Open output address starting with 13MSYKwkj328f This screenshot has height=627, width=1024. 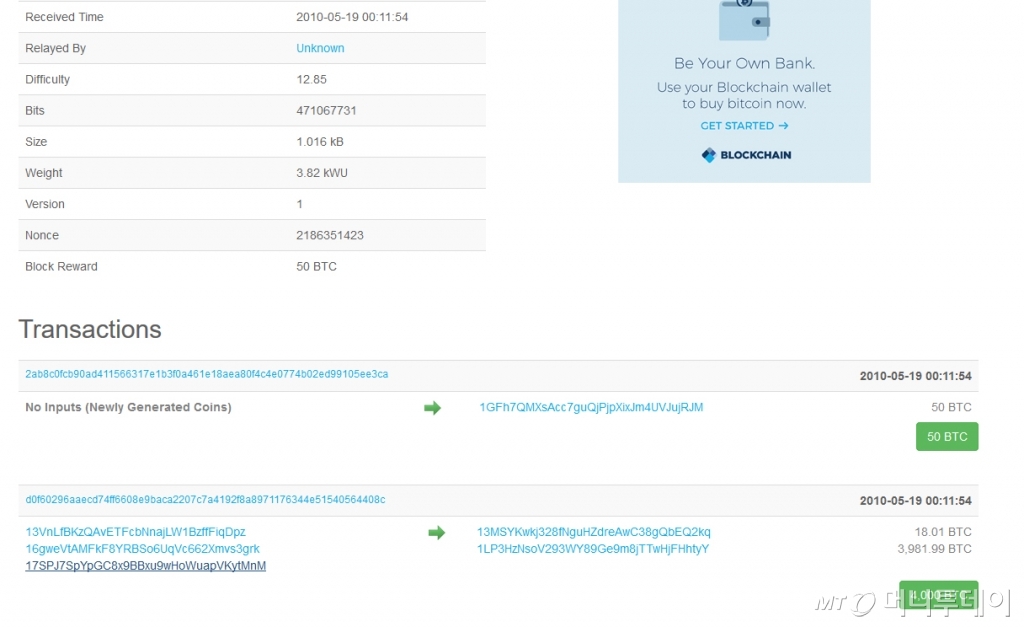(593, 532)
